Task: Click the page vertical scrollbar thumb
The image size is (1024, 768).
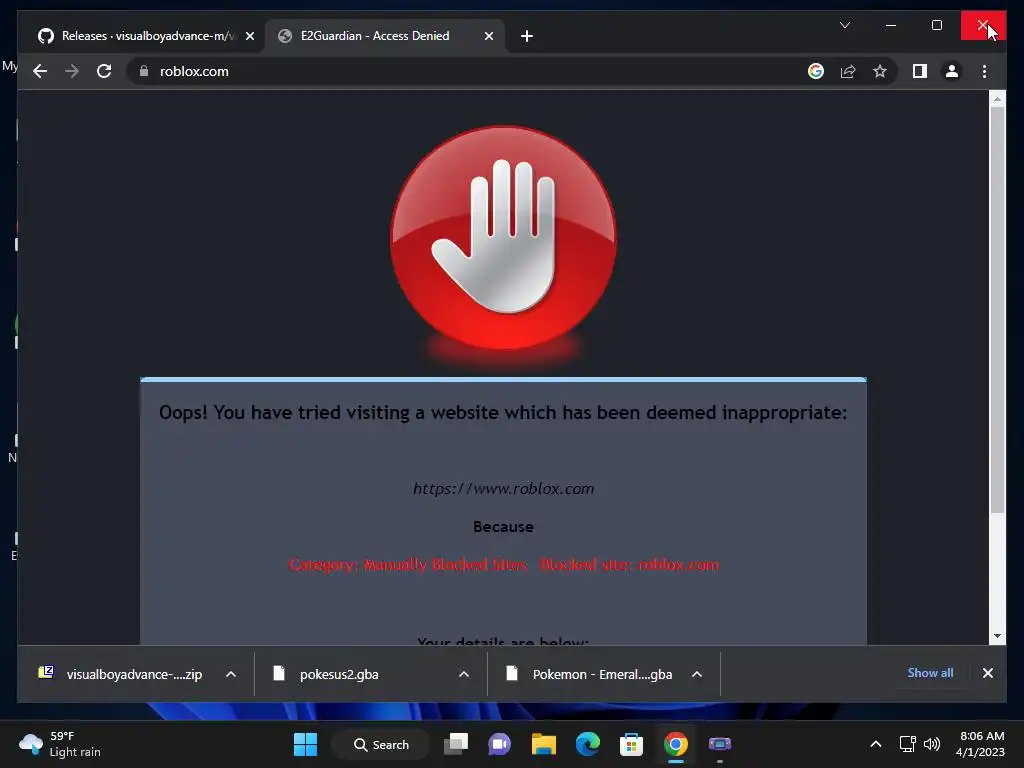Action: point(997,310)
